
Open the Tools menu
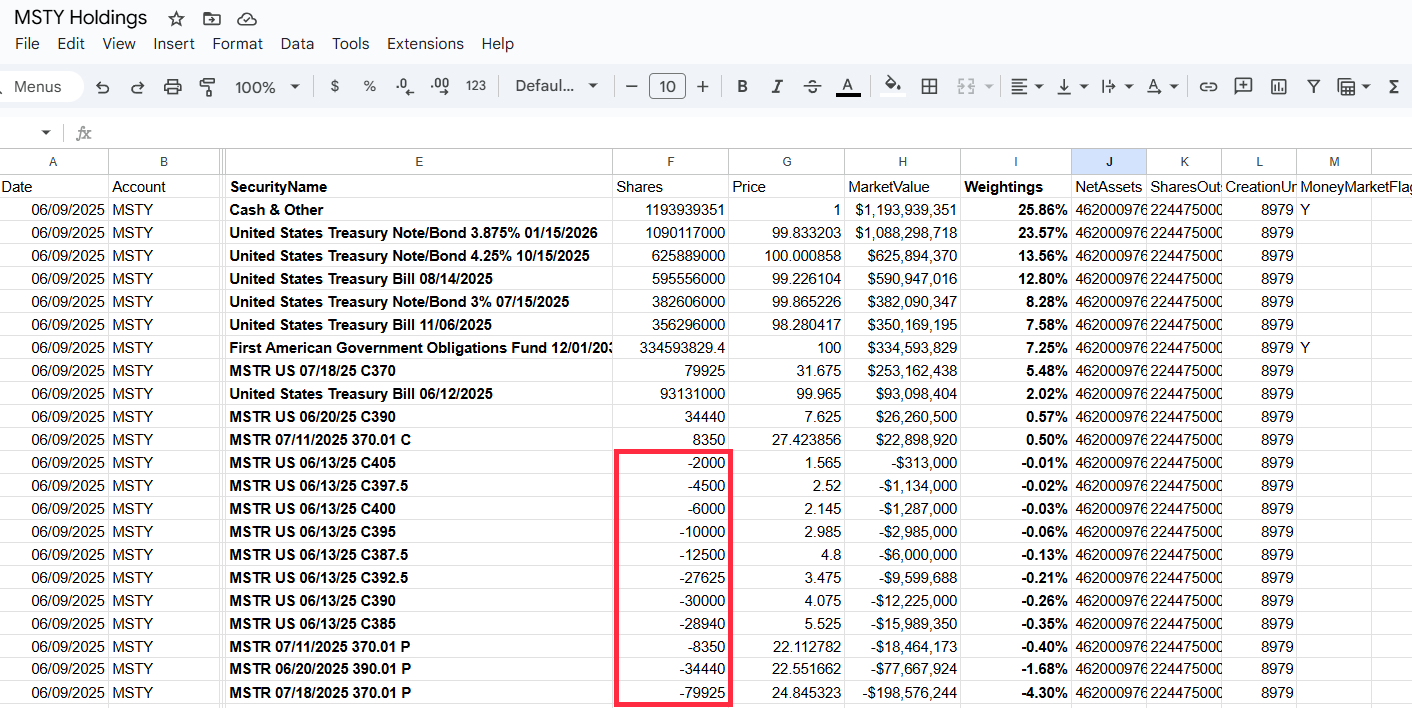351,44
